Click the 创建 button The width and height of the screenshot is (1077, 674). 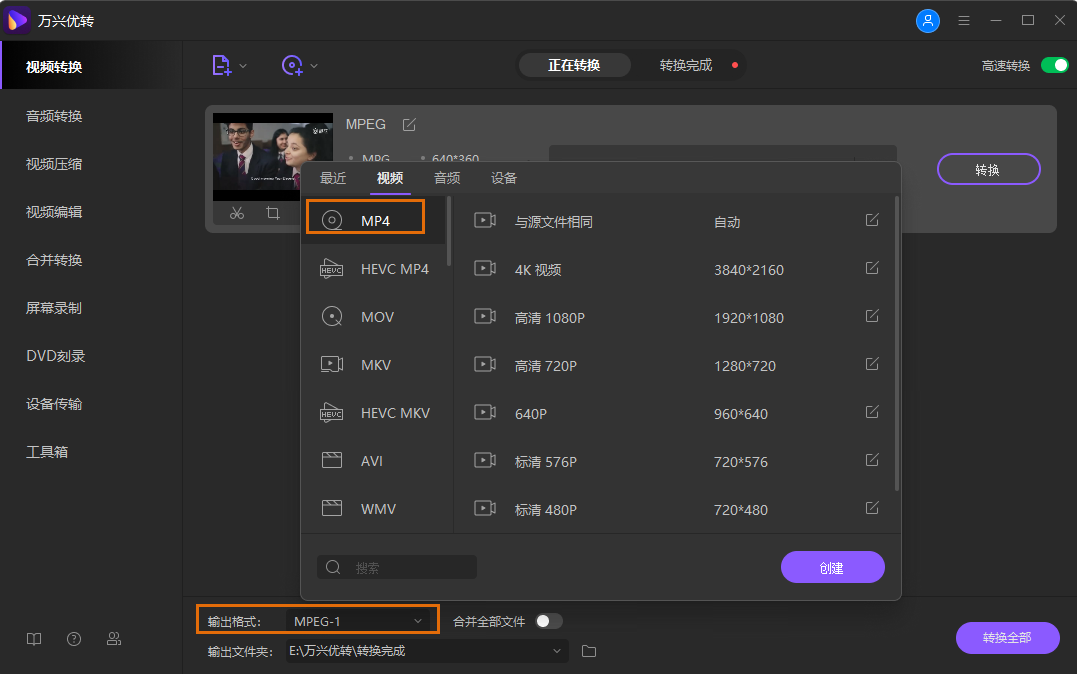coord(832,567)
